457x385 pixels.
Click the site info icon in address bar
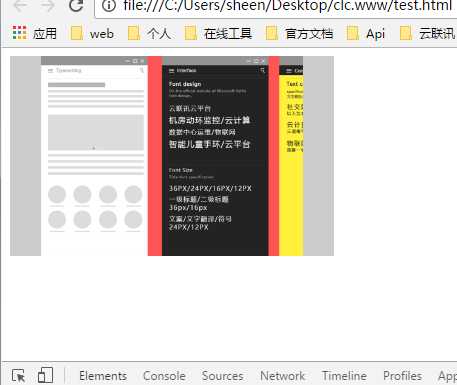pos(109,5)
